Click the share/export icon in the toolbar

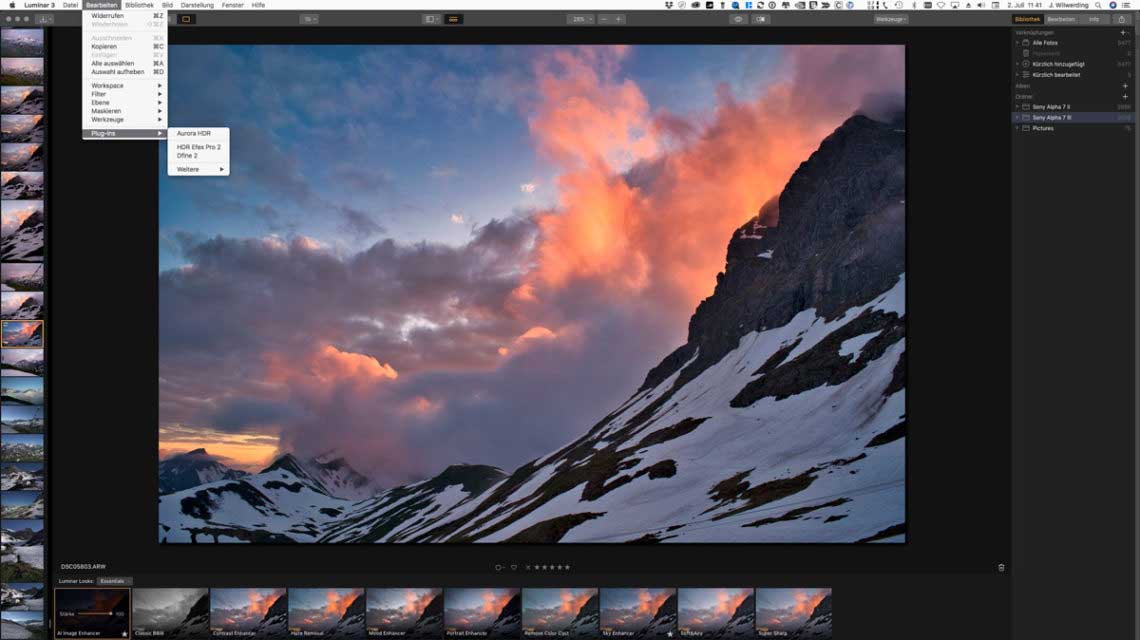click(x=1121, y=19)
